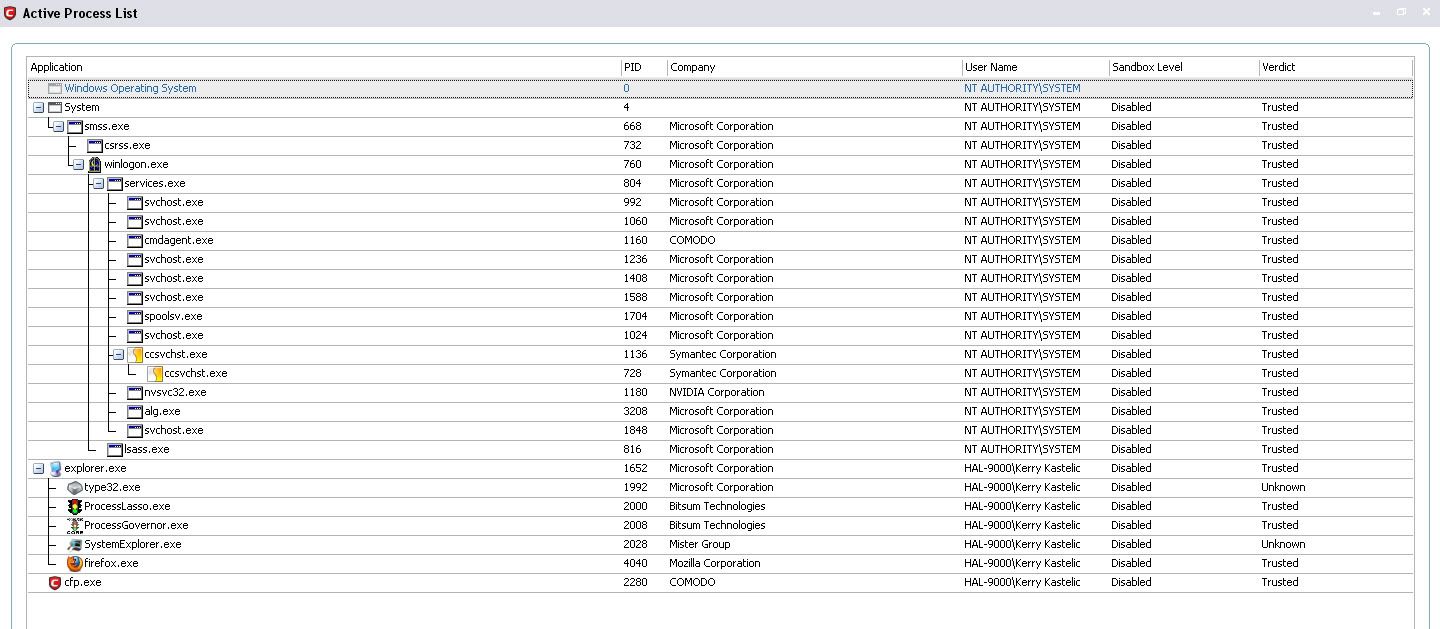Restore the Active Process List window
This screenshot has width=1440, height=629.
coord(1401,12)
